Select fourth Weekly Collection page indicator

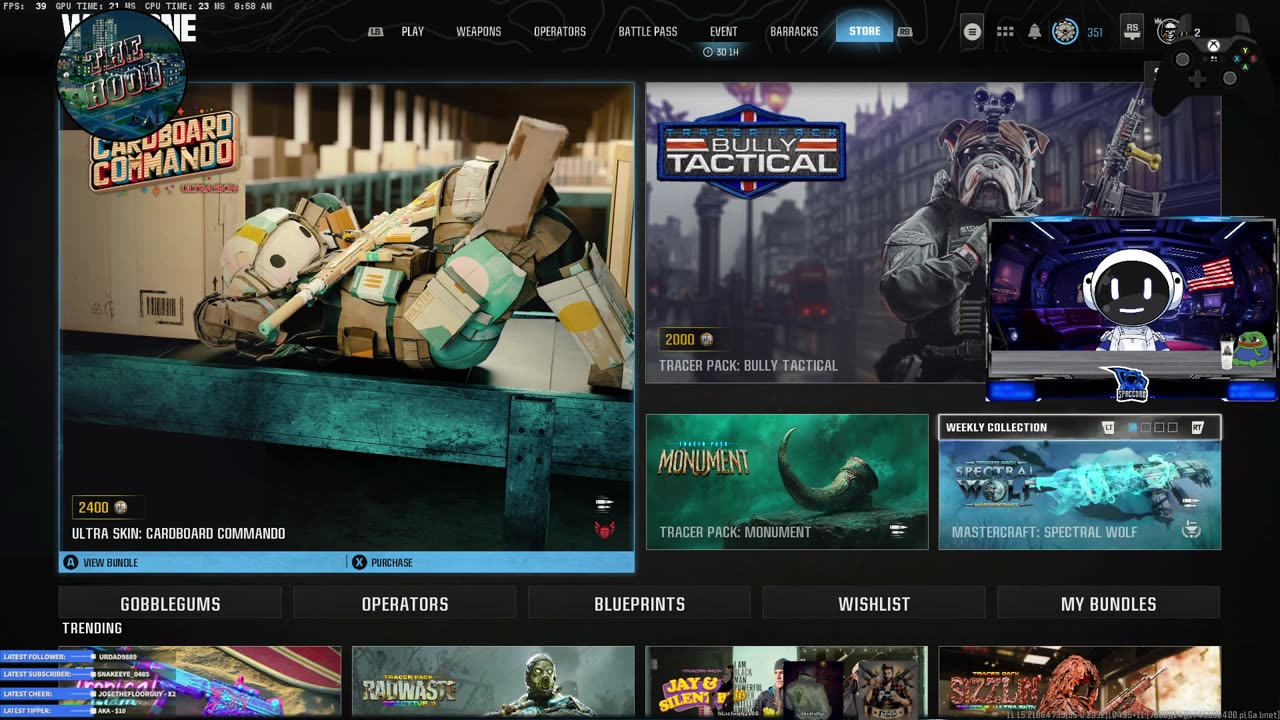click(1172, 427)
